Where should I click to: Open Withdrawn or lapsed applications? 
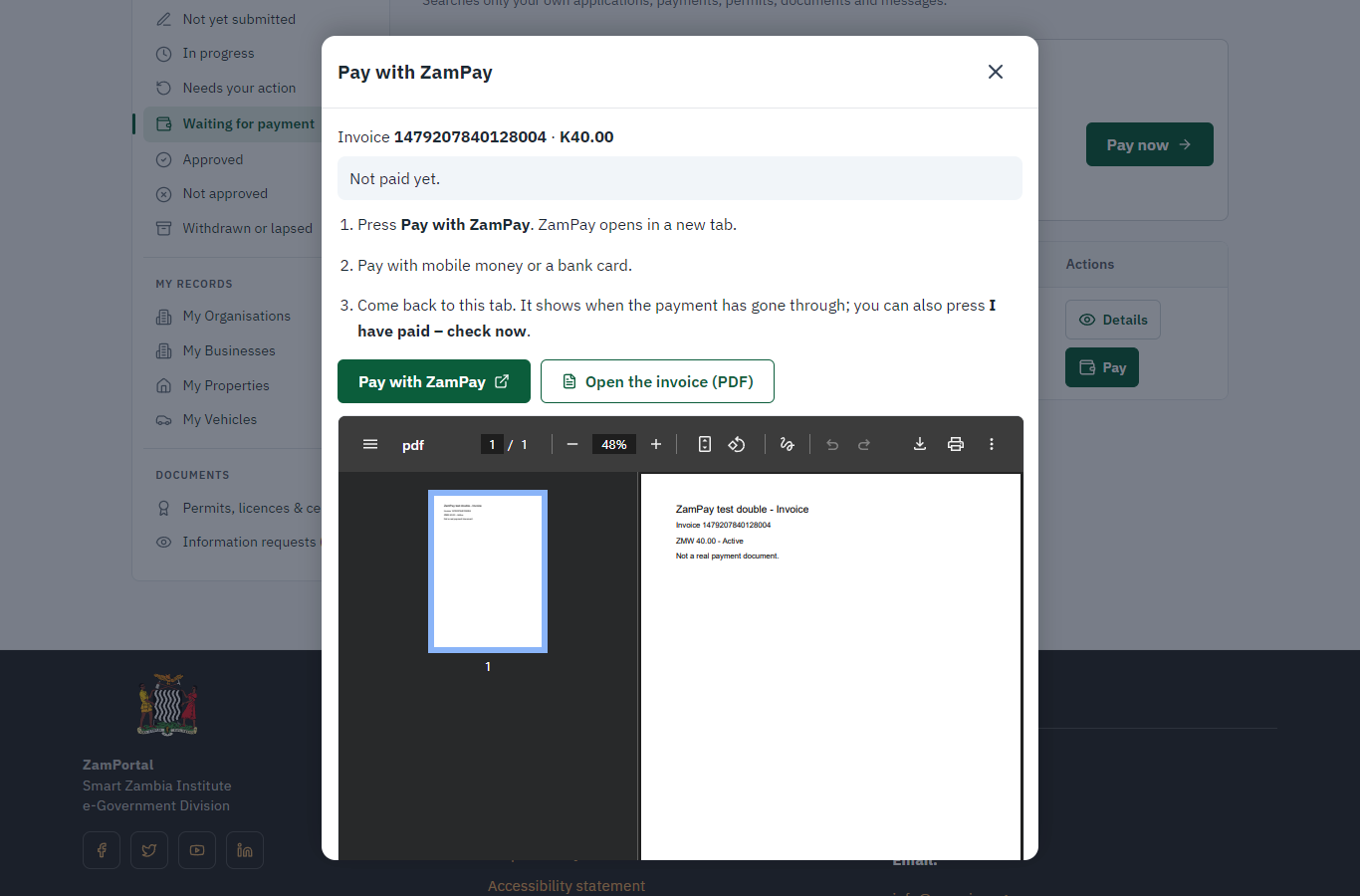[247, 228]
